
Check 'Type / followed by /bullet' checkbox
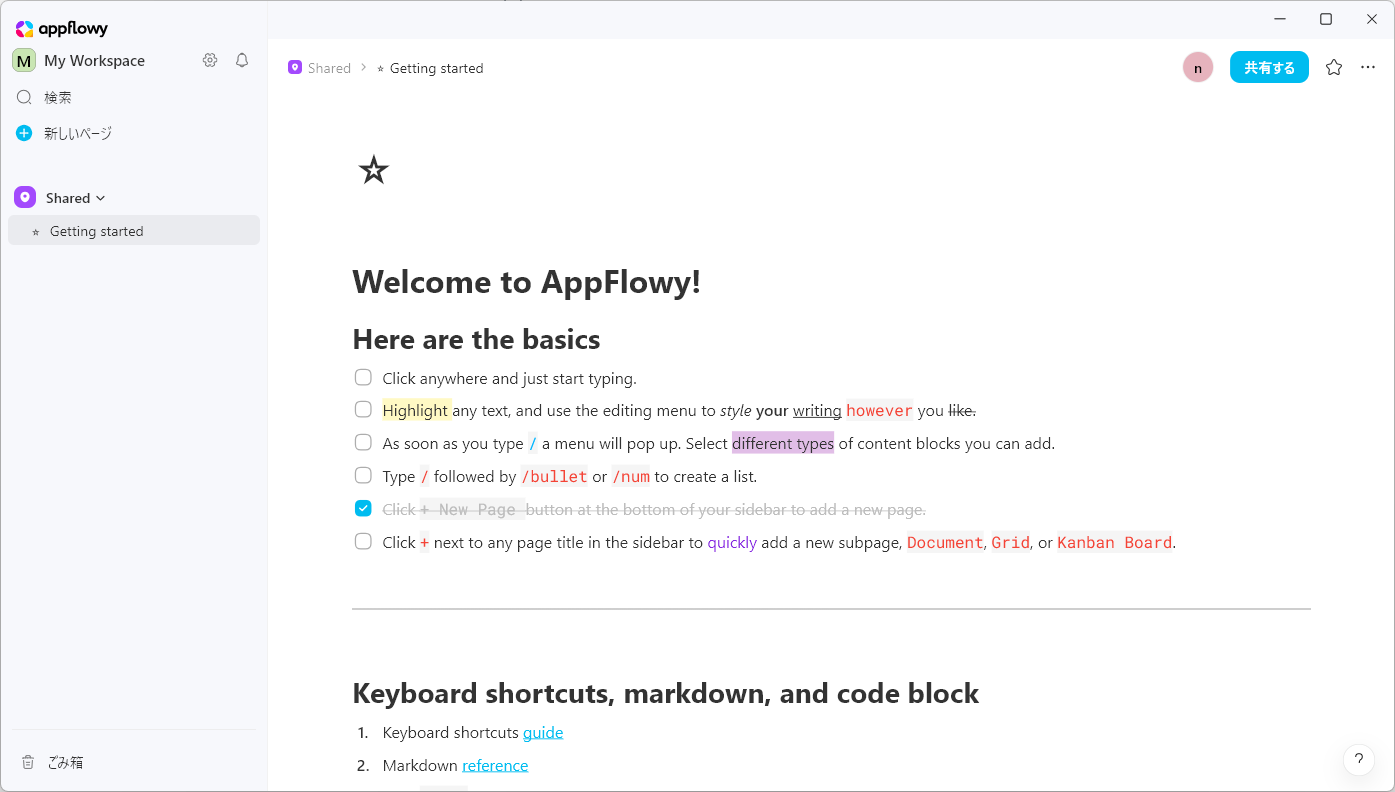coord(363,475)
